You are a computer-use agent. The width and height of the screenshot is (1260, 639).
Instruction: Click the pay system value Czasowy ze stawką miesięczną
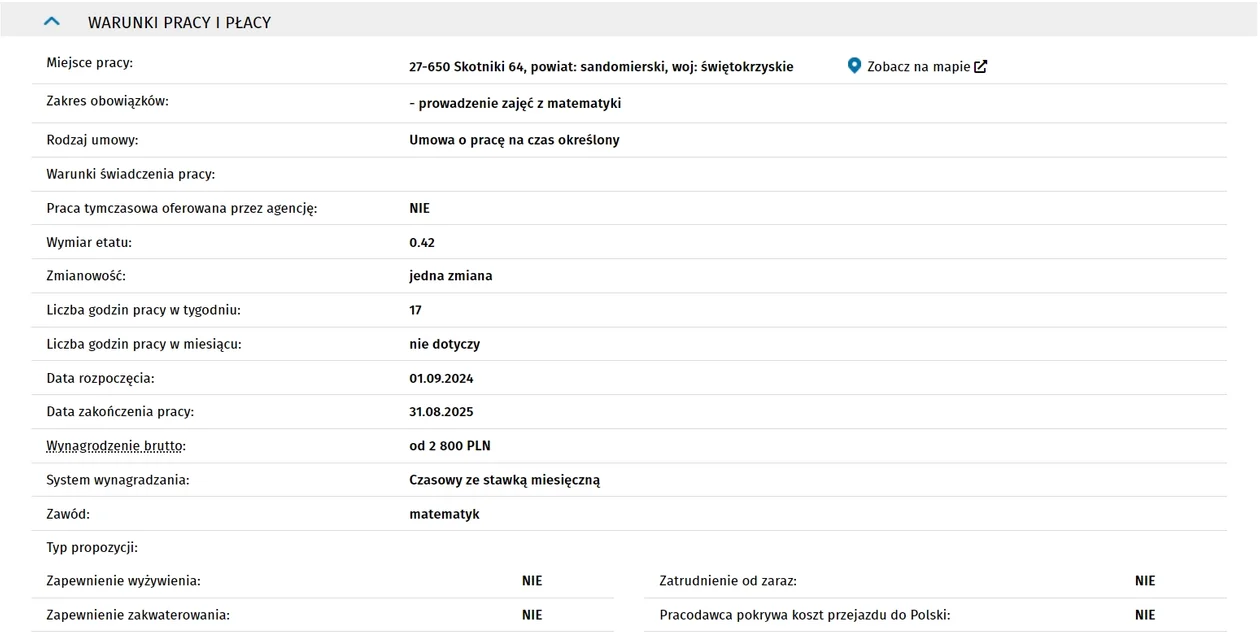[x=504, y=480]
